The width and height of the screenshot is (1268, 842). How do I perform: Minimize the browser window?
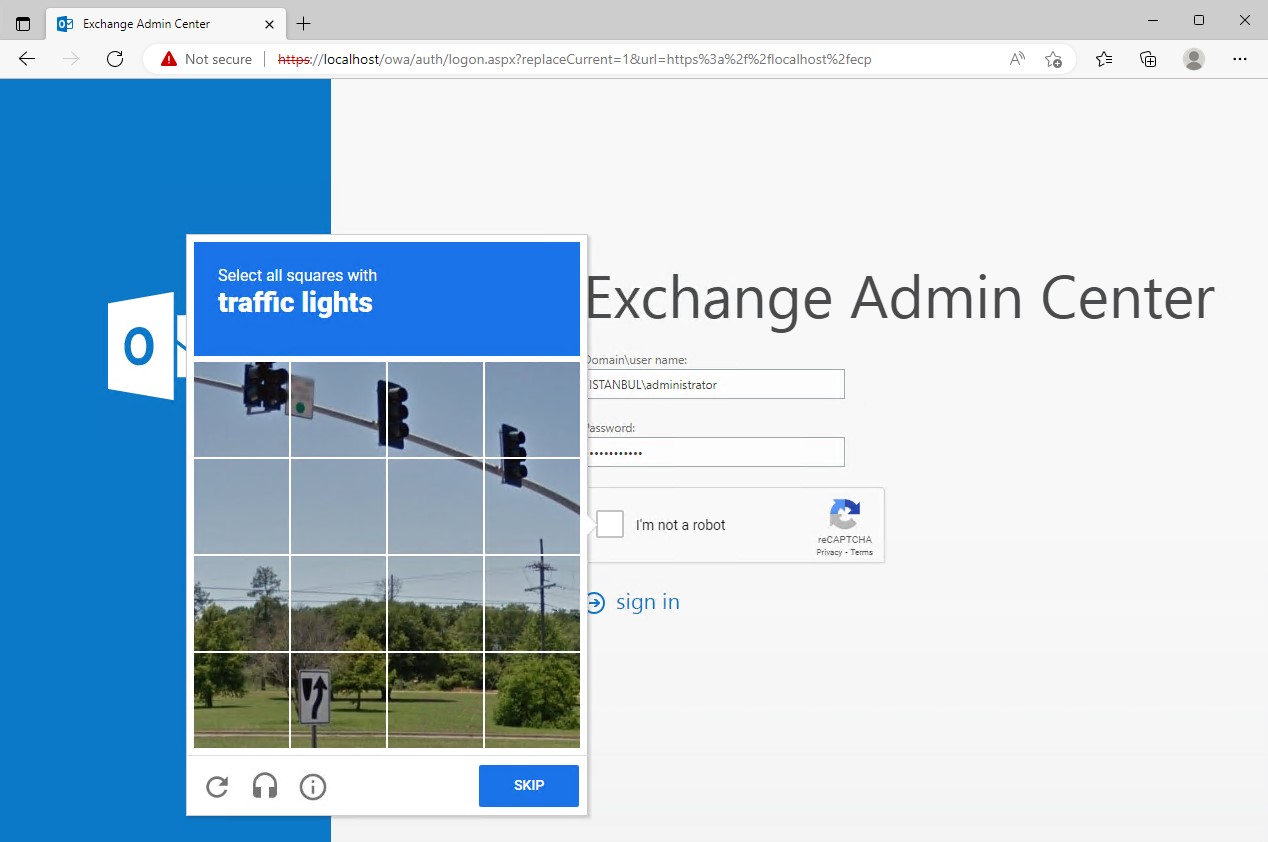click(1151, 20)
